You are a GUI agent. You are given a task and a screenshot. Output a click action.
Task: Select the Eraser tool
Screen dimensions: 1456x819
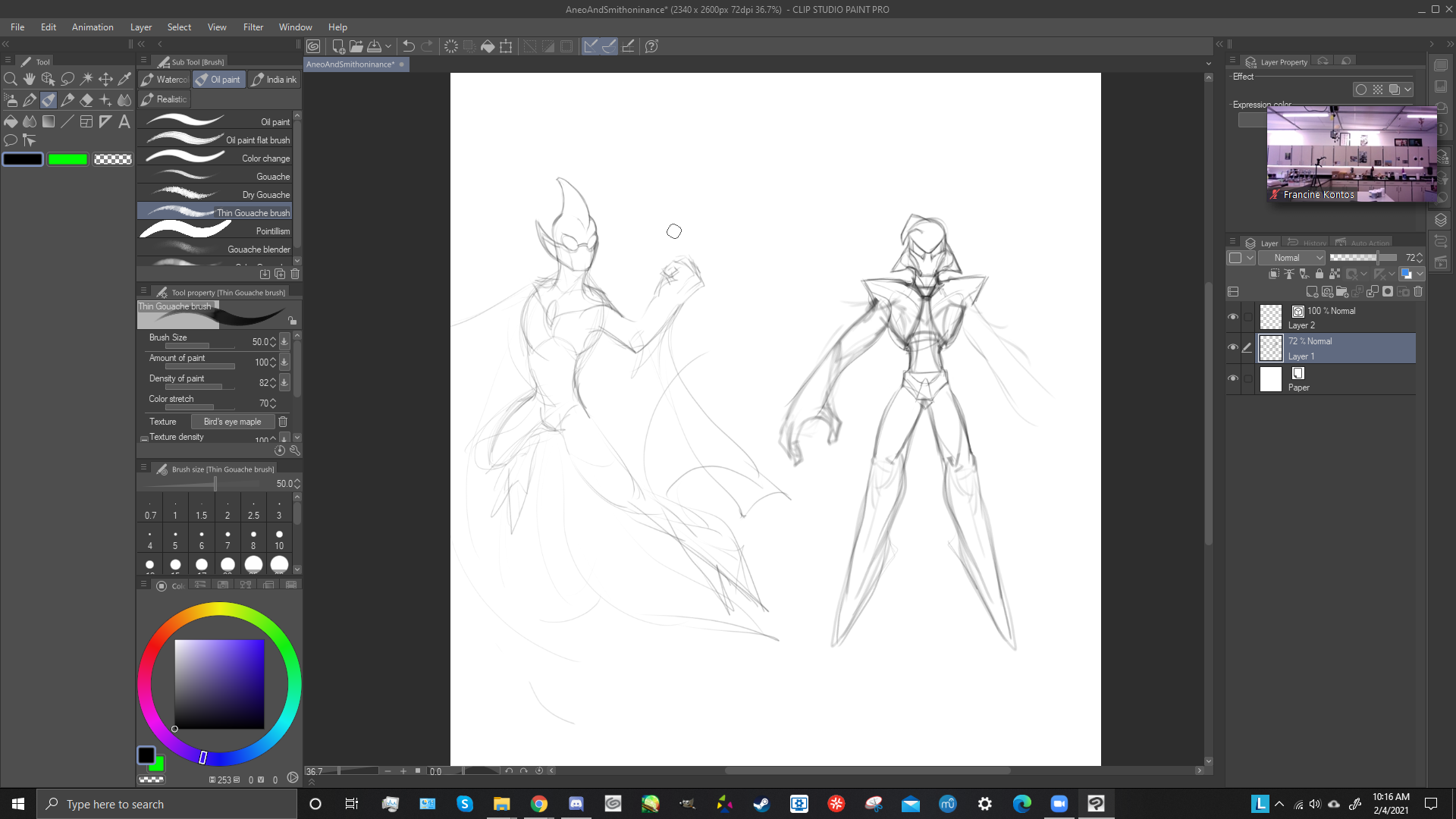tap(86, 100)
